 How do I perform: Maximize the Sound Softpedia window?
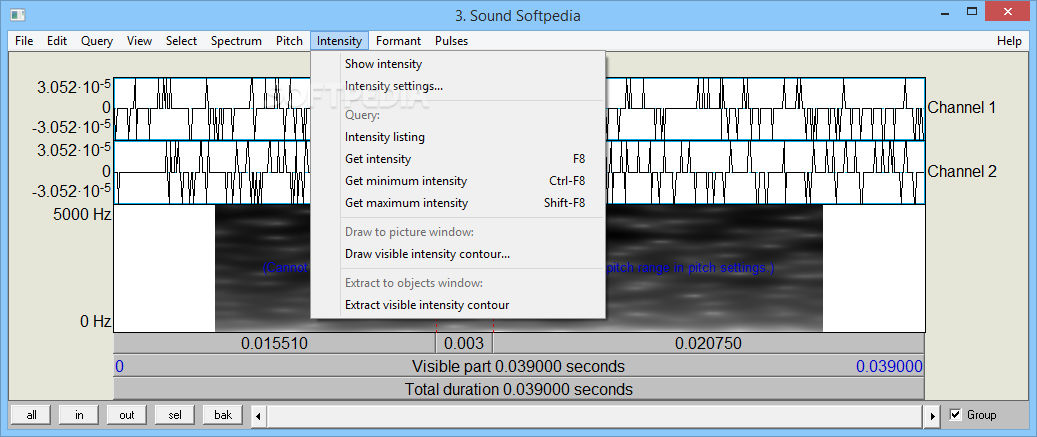(972, 11)
